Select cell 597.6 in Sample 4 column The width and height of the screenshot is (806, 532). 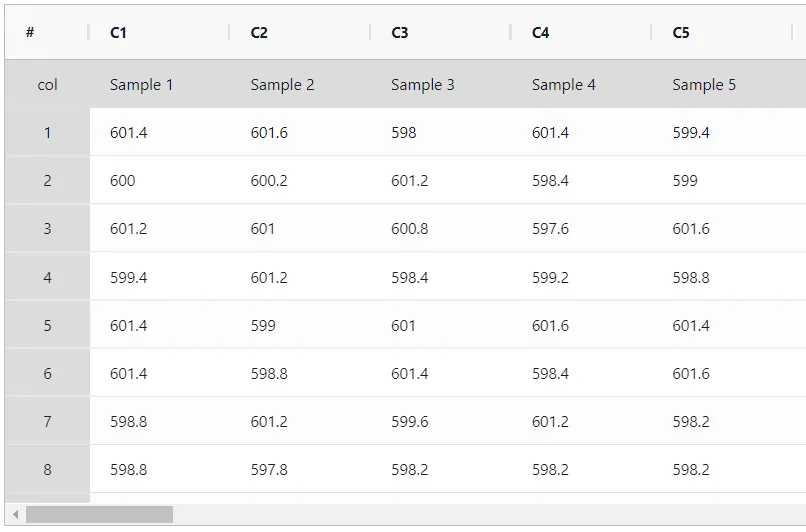coord(581,228)
